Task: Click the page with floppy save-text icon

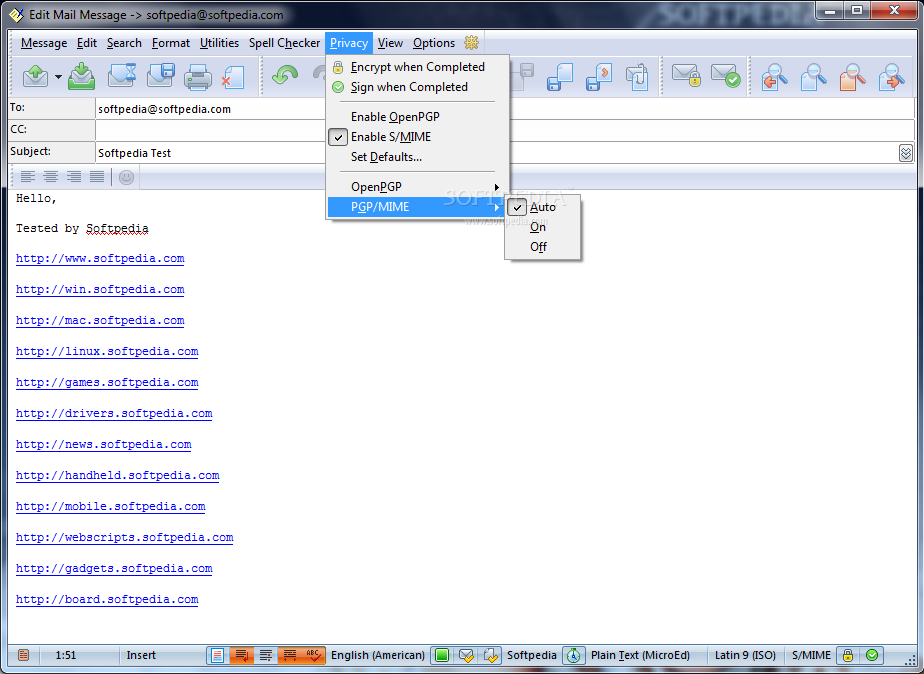Action: [560, 77]
